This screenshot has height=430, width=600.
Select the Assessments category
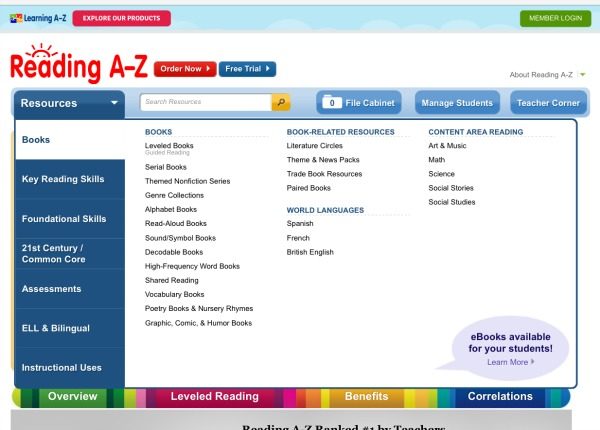pyautogui.click(x=70, y=289)
